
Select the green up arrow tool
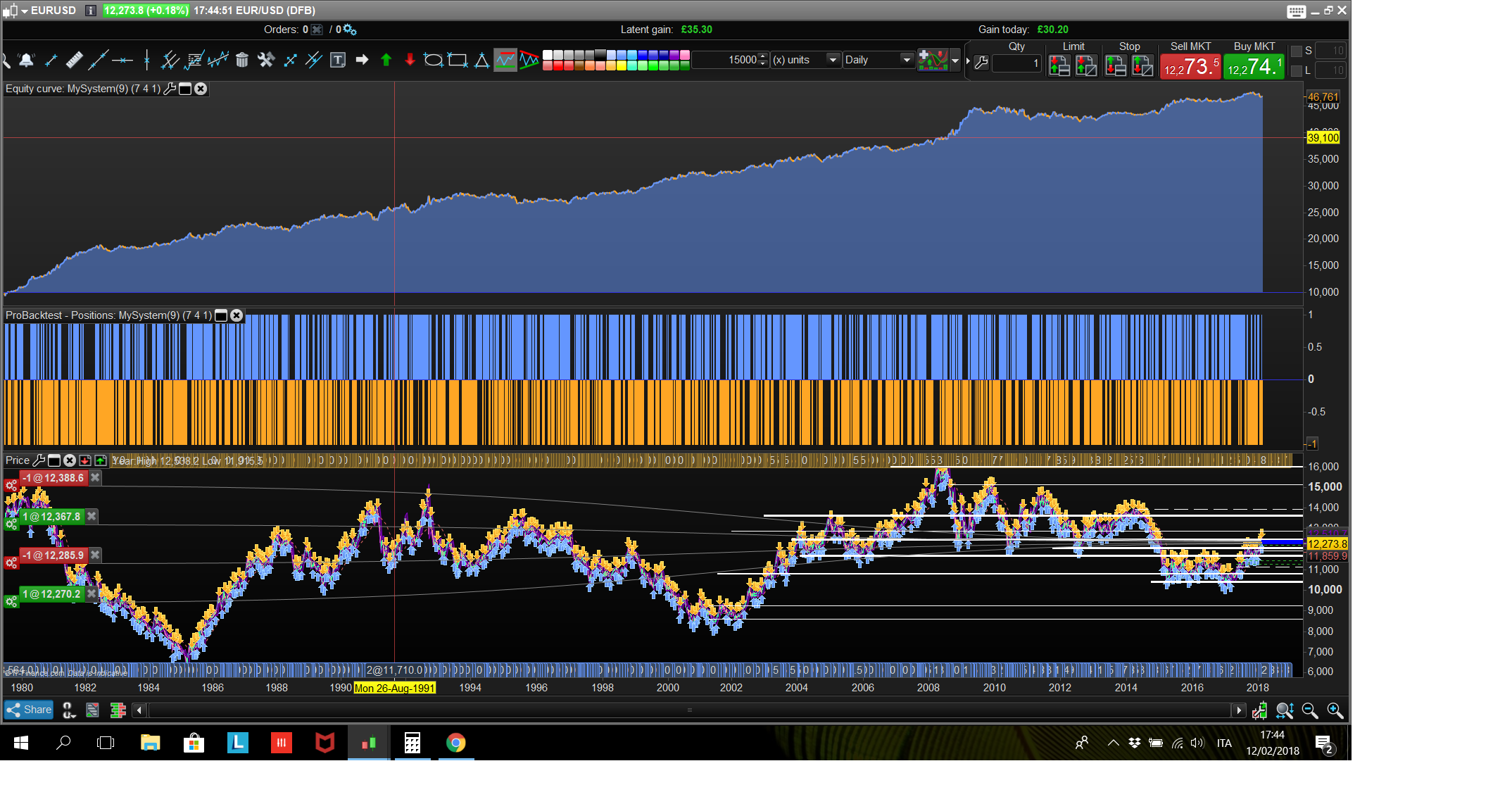386,60
